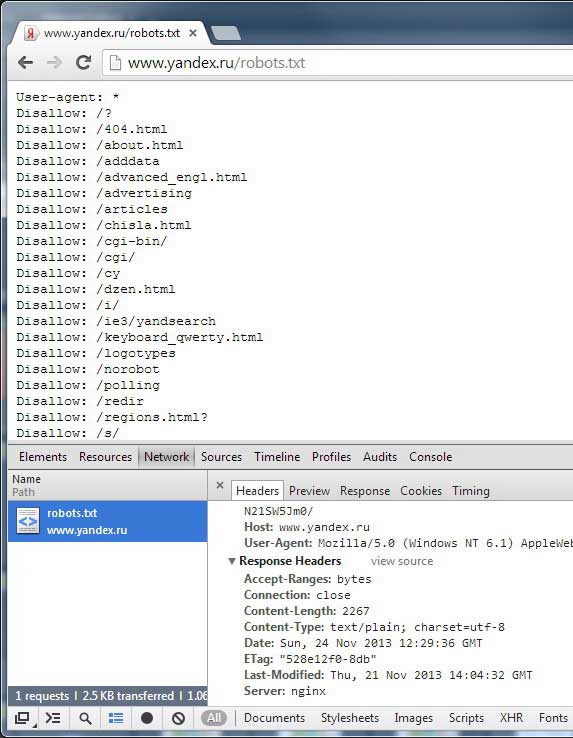
Task: Click the Date header value line
Action: [x=363, y=643]
